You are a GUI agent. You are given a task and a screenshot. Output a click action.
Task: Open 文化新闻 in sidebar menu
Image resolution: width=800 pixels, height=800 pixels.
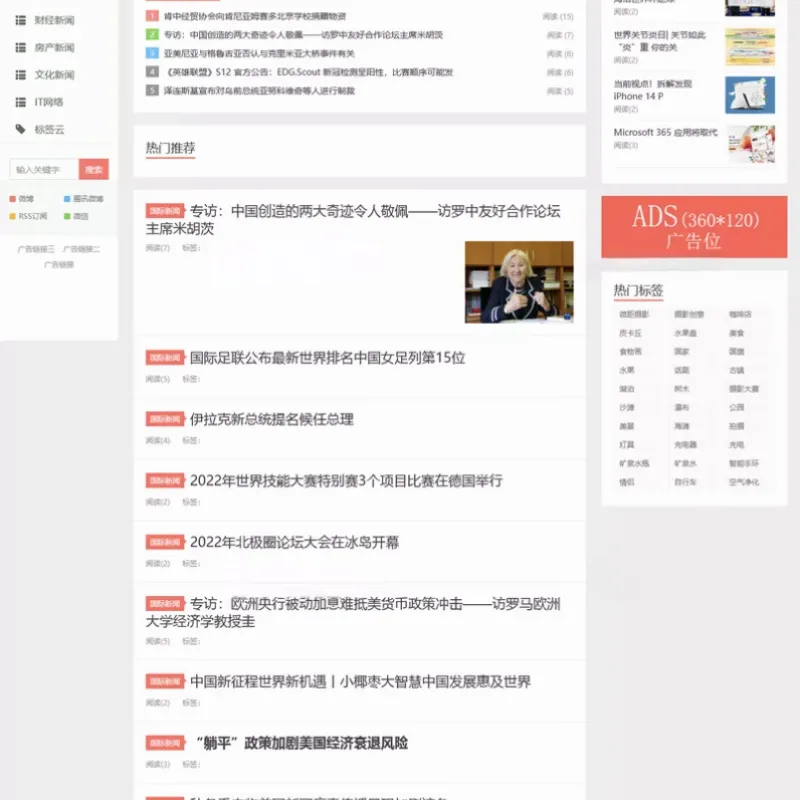(54, 75)
